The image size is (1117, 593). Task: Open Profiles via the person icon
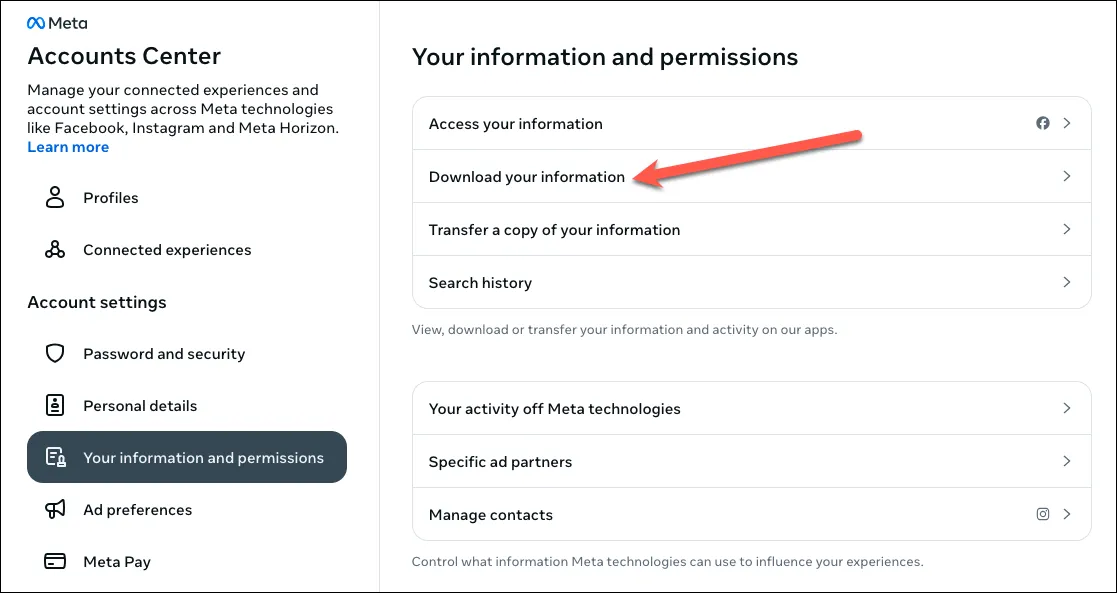click(x=55, y=198)
